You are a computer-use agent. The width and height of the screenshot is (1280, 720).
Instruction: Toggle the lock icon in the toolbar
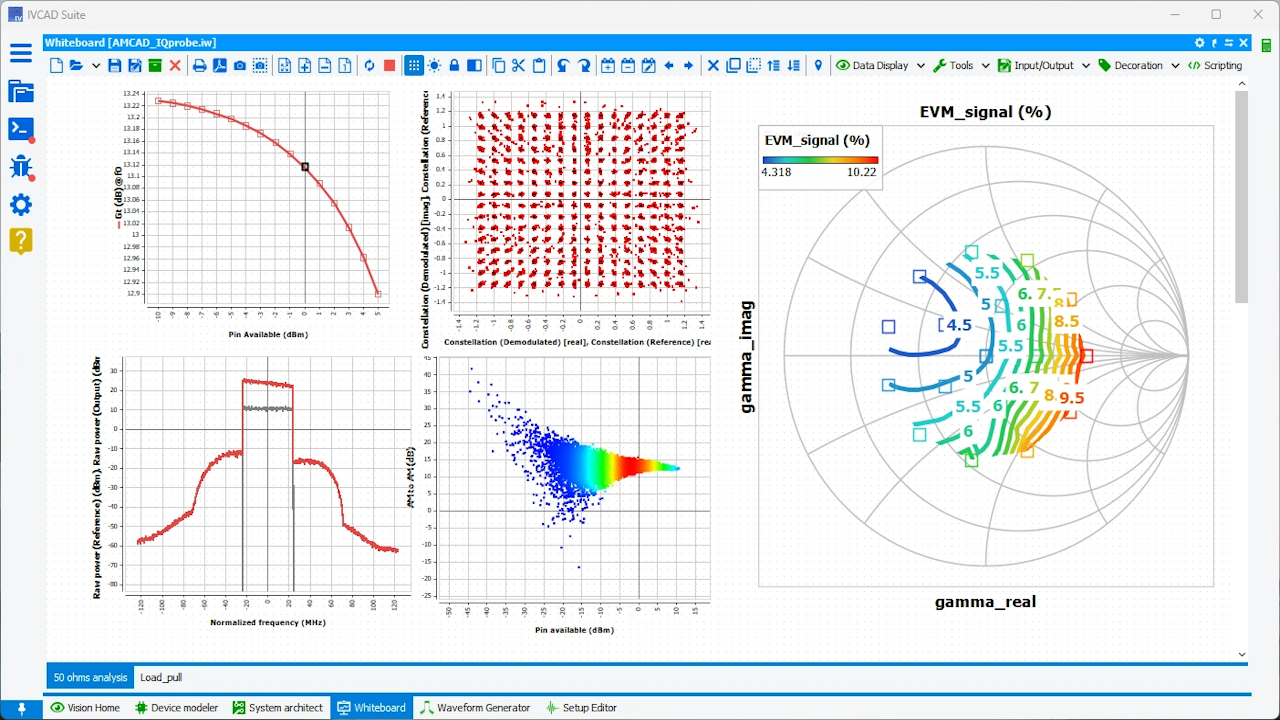[x=454, y=65]
